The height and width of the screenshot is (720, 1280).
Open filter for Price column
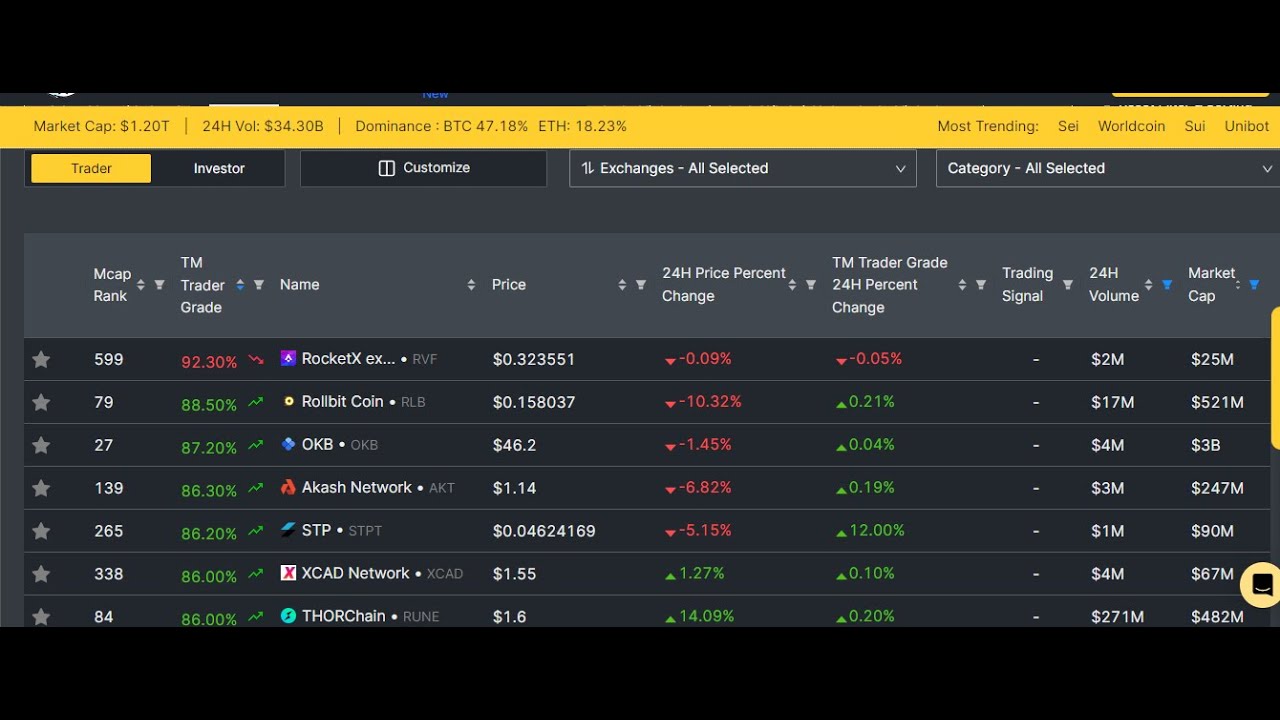(x=641, y=285)
